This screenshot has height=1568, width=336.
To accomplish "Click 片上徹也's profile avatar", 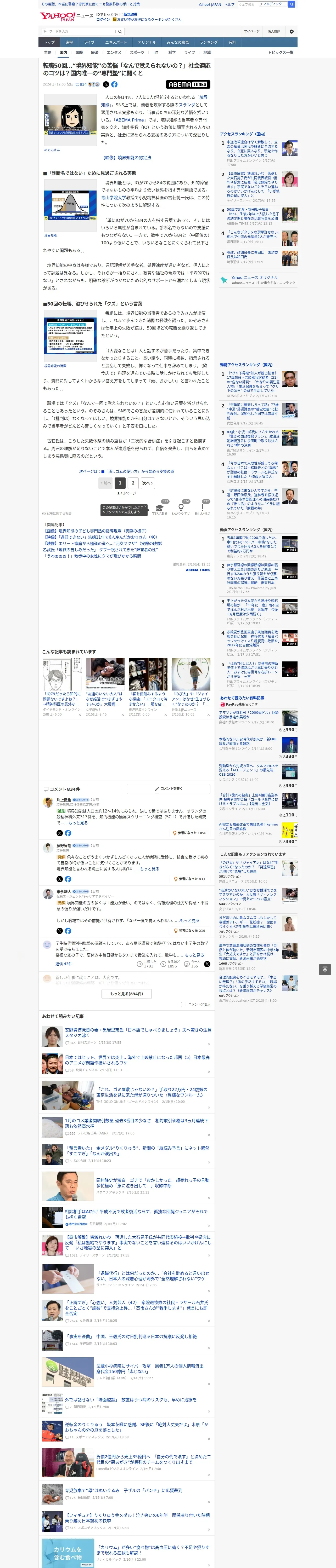I will click(48, 802).
